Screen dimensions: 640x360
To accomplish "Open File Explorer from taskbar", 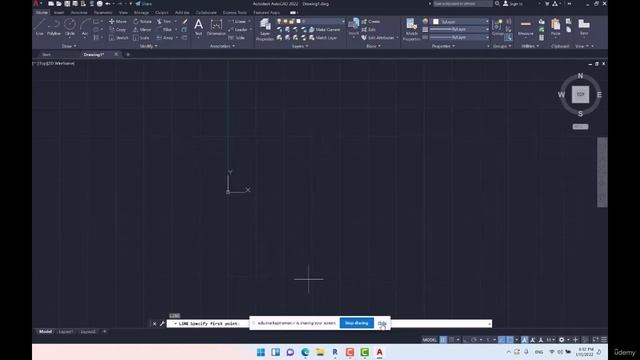I will click(320, 352).
